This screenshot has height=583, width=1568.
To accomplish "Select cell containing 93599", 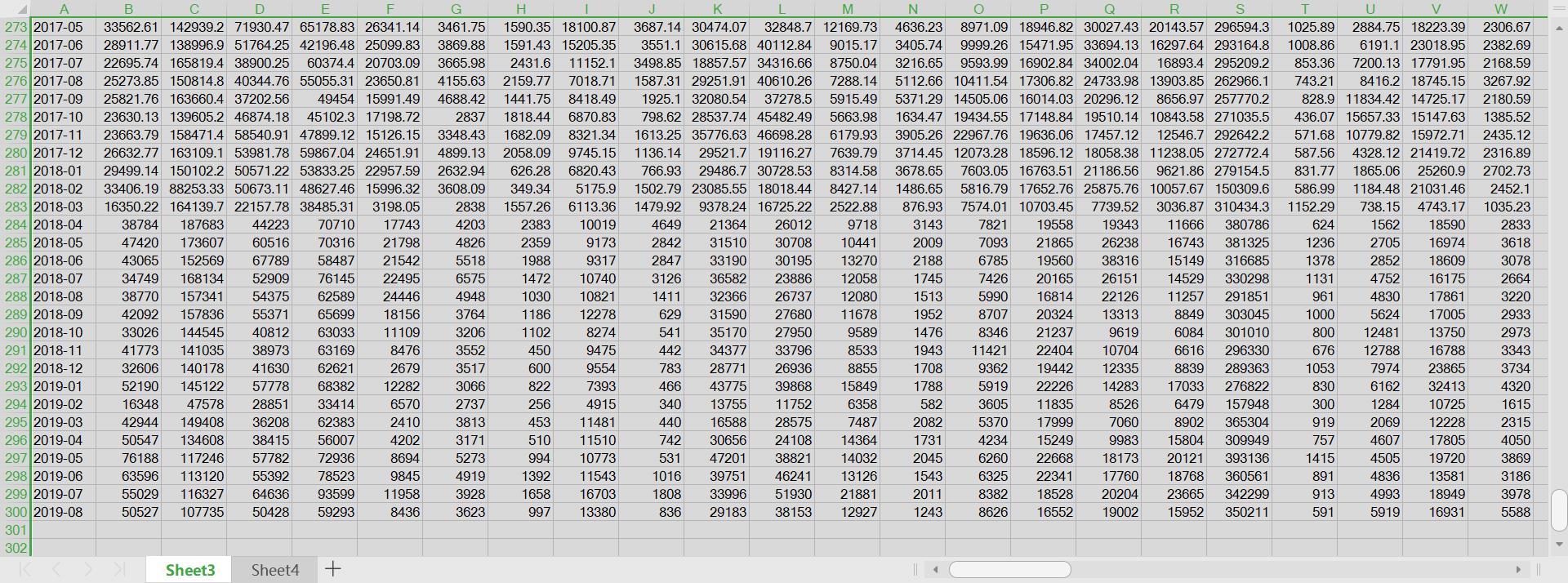I will pyautogui.click(x=325, y=494).
